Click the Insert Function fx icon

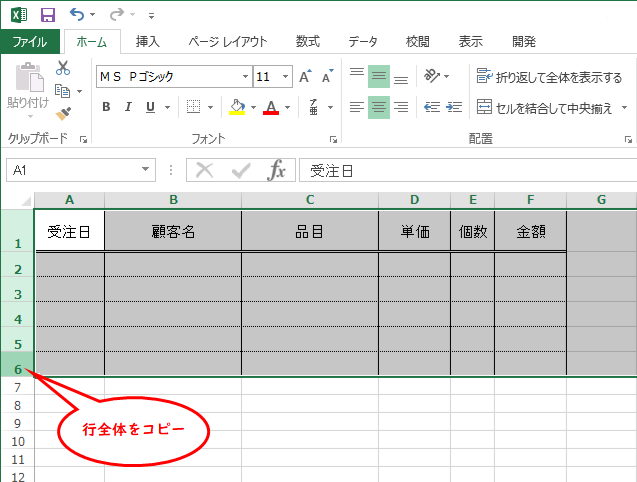click(x=276, y=170)
